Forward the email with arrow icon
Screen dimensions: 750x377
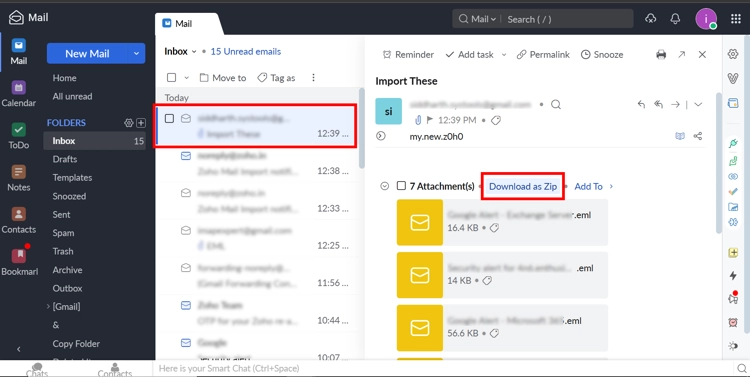(675, 104)
